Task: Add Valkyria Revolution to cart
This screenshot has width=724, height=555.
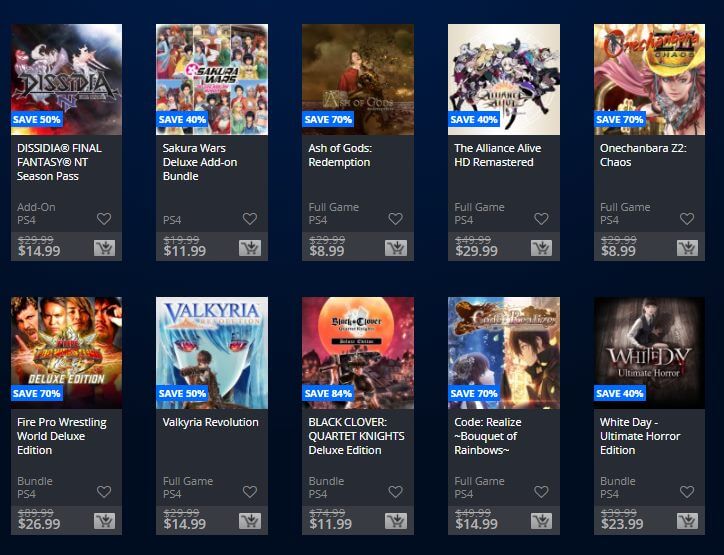Action: point(250,521)
